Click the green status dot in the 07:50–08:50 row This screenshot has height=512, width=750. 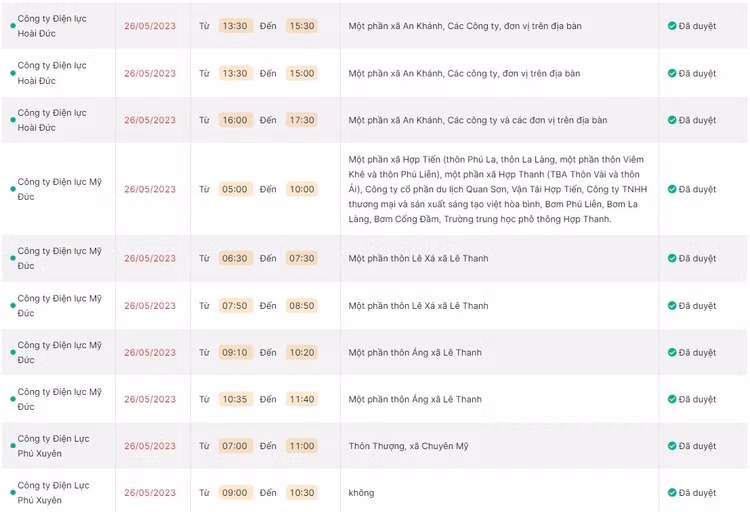click(x=12, y=306)
